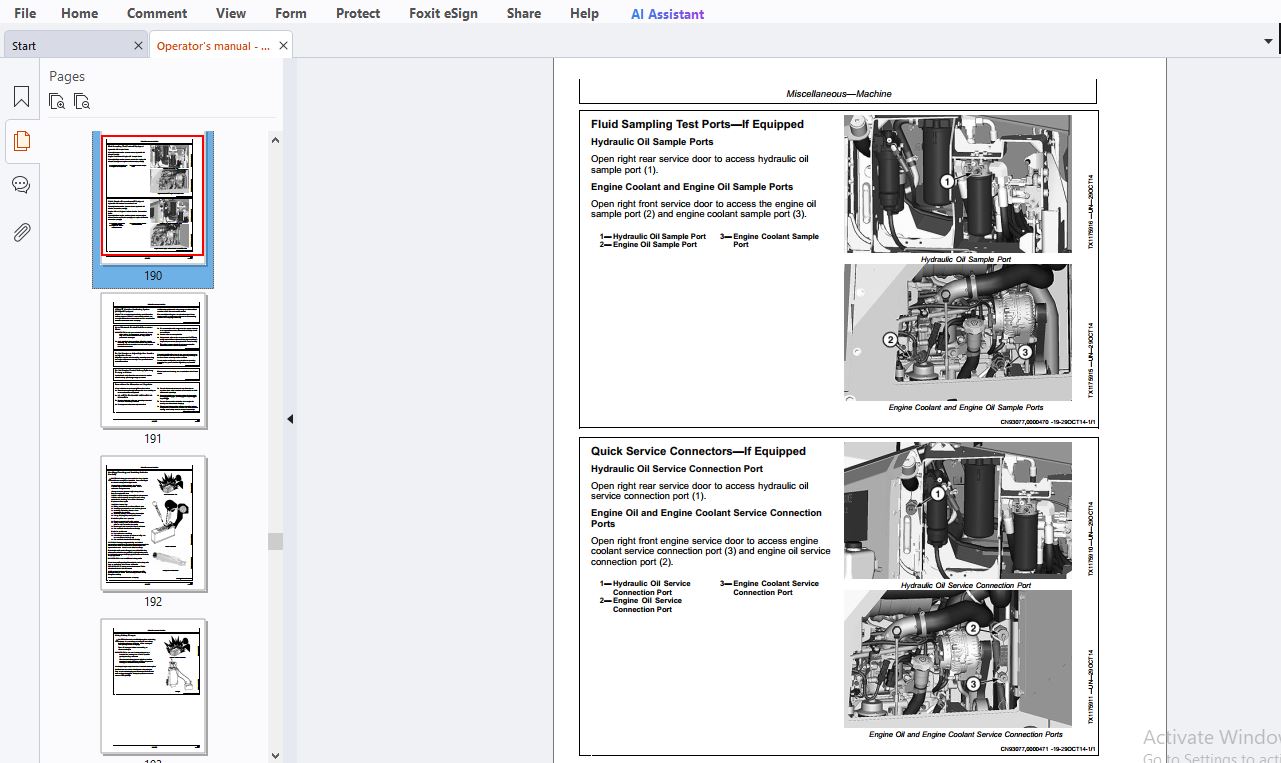The width and height of the screenshot is (1281, 763).
Task: Open the Help ribbon tab
Action: [x=584, y=13]
